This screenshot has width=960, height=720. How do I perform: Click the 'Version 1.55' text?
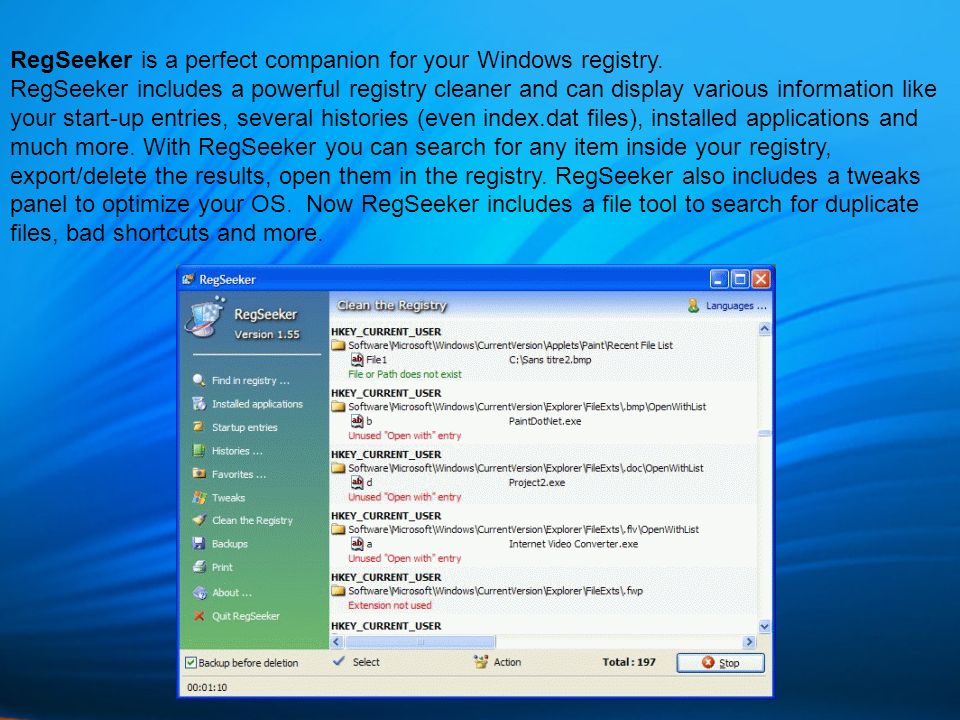[267, 335]
